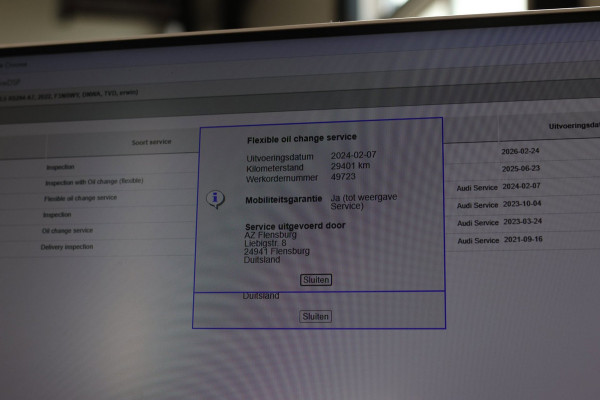Click the Liebigstr. 8 address line
Image resolution: width=600 pixels, height=400 pixels.
(265, 243)
